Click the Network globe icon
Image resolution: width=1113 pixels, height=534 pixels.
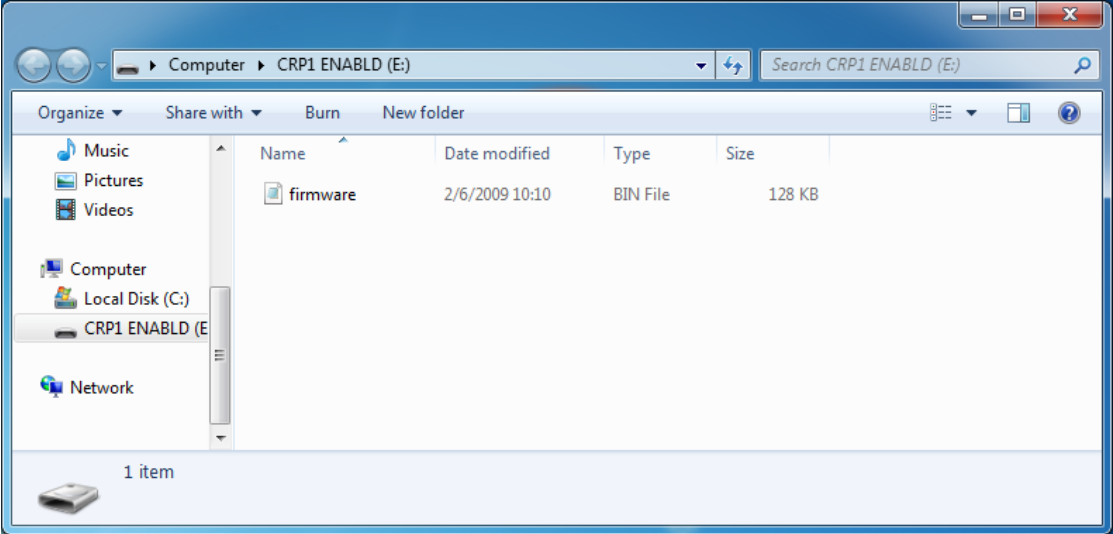[51, 388]
